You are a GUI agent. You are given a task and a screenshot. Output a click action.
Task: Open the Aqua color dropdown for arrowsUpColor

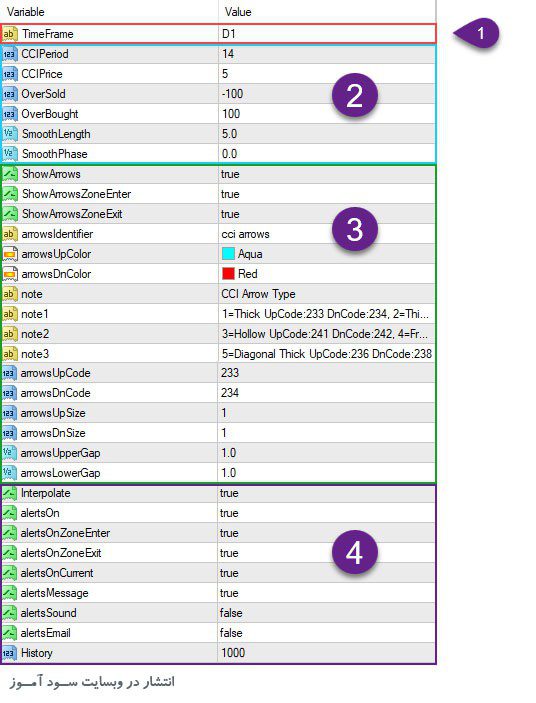click(326, 254)
